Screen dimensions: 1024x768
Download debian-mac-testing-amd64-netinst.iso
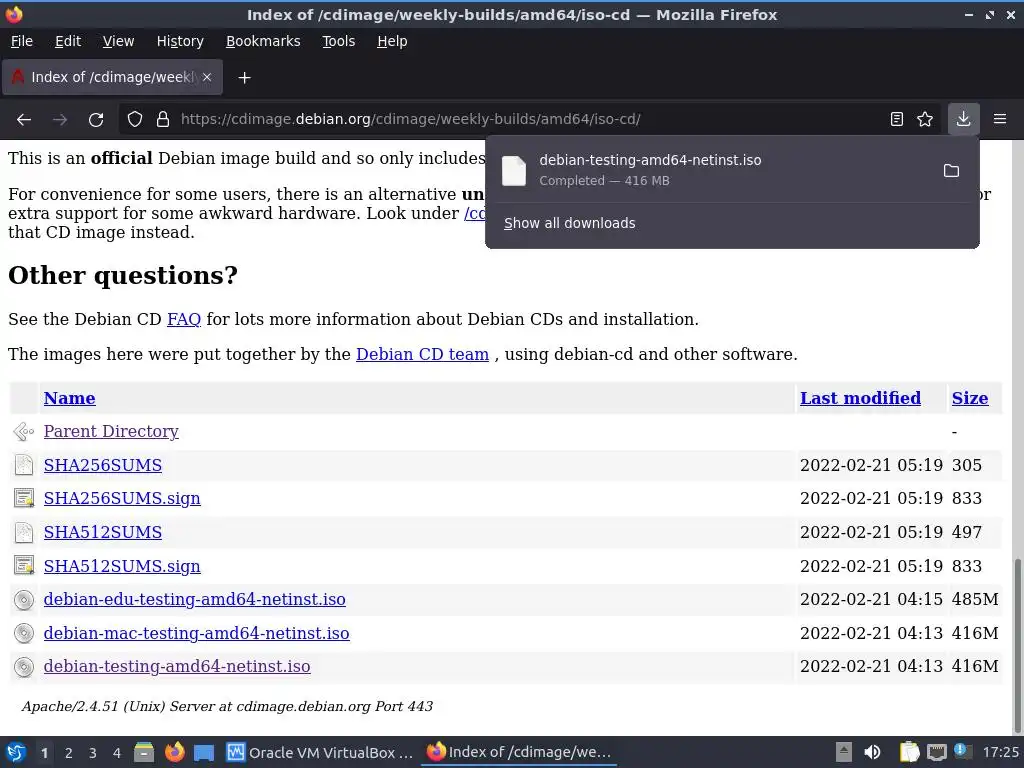click(197, 633)
